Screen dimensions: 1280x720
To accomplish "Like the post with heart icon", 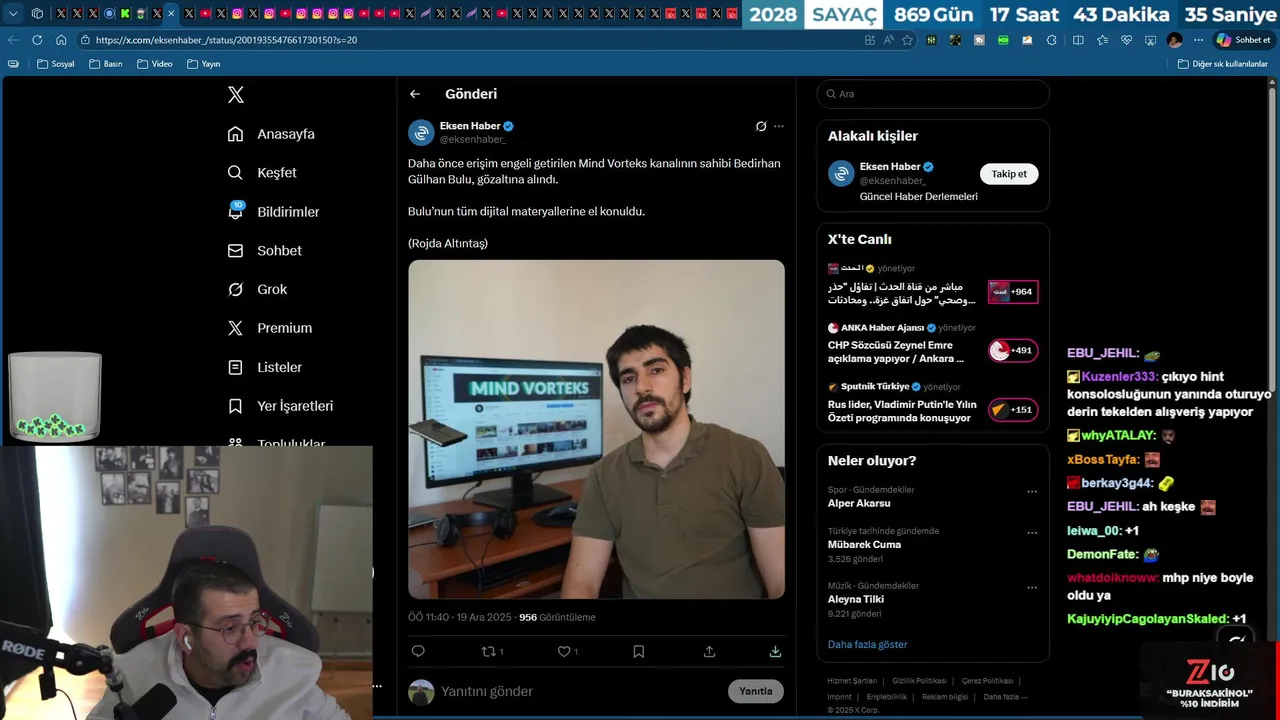I will tap(564, 651).
